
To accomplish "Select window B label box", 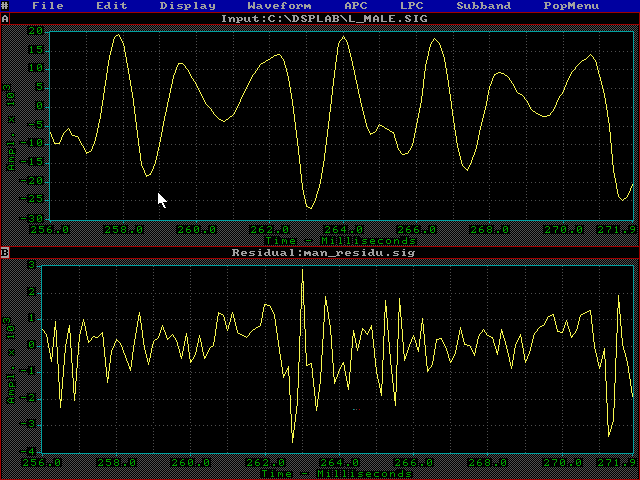I will pyautogui.click(x=5, y=253).
